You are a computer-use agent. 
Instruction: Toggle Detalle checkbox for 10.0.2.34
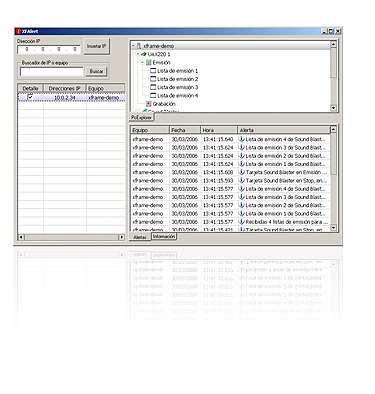pyautogui.click(x=30, y=97)
